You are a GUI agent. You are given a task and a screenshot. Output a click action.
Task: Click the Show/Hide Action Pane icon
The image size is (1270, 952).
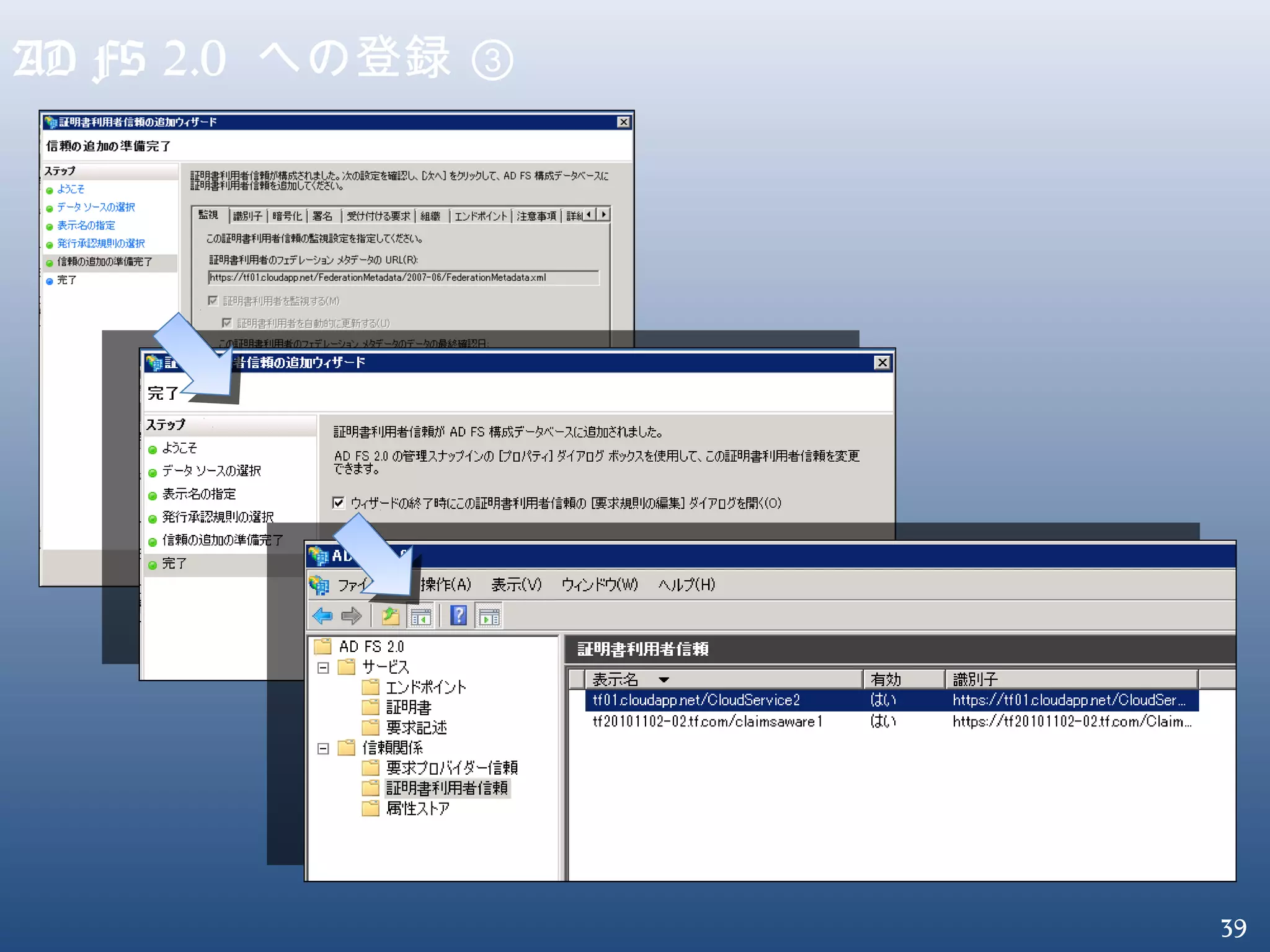(489, 617)
